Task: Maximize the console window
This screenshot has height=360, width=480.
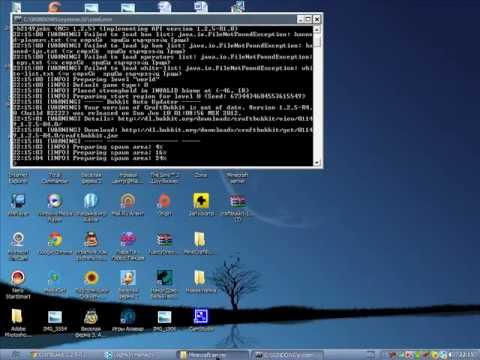Action: click(x=308, y=19)
